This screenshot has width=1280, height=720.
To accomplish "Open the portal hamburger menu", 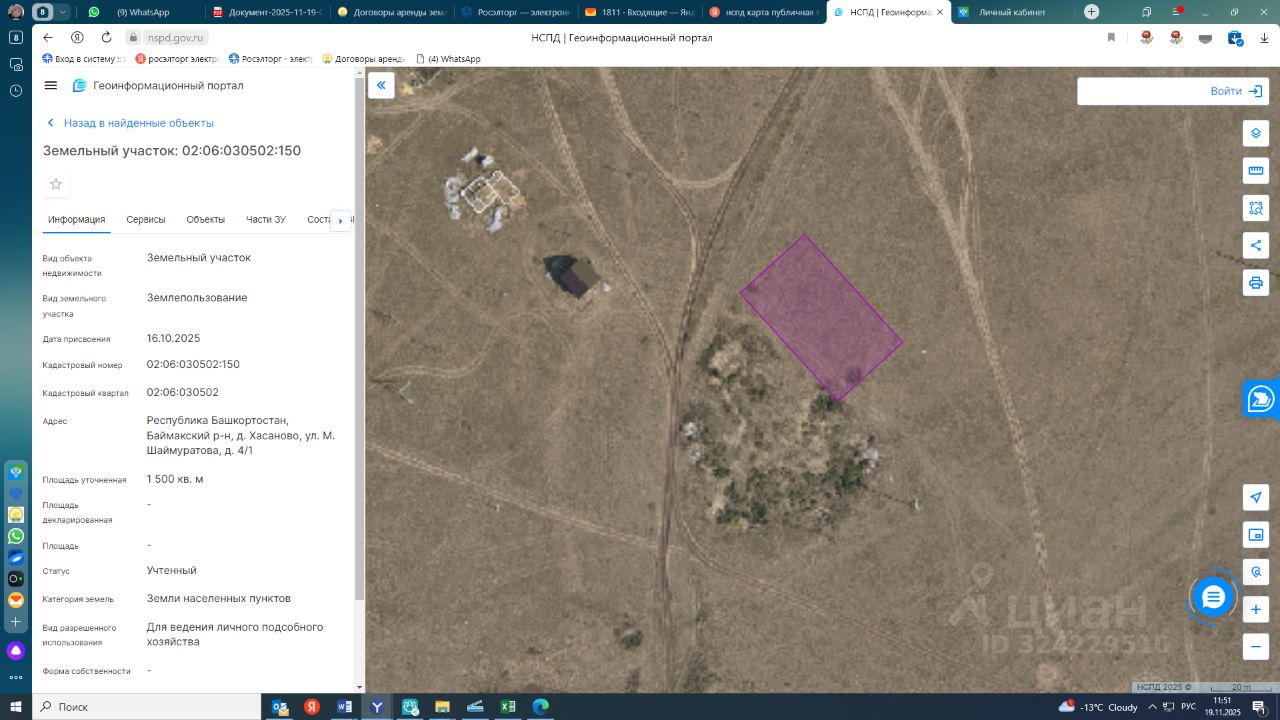I will pyautogui.click(x=51, y=86).
